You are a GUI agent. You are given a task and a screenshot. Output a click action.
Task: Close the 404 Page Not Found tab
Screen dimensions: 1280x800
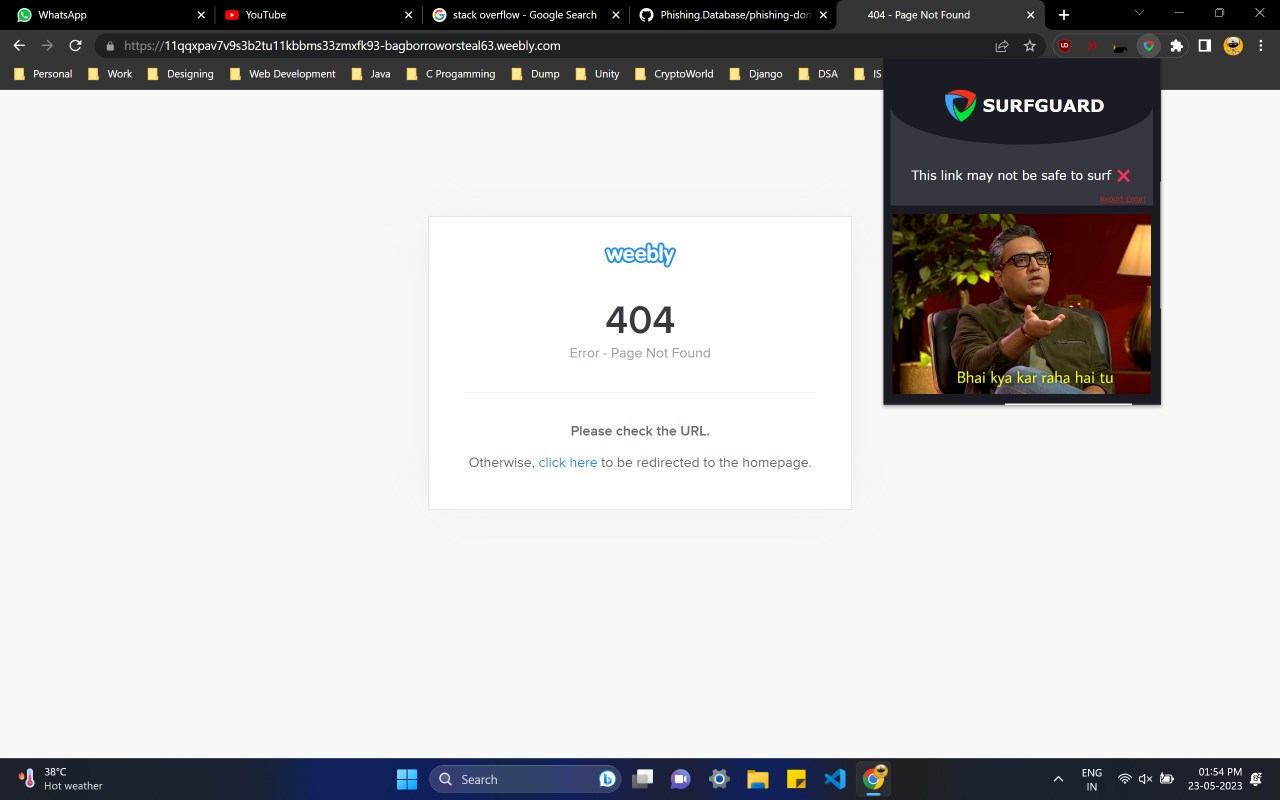[1030, 15]
